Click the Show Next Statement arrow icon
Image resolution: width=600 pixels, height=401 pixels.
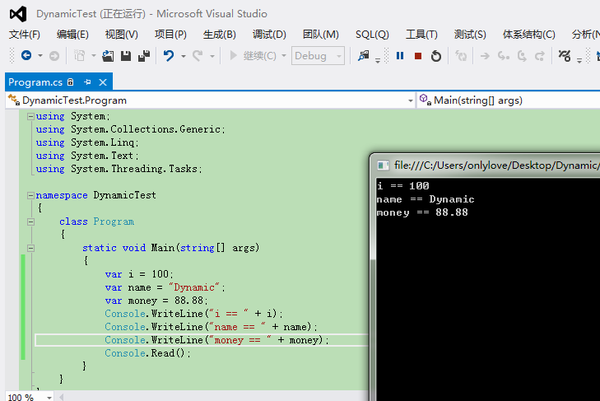(x=485, y=56)
